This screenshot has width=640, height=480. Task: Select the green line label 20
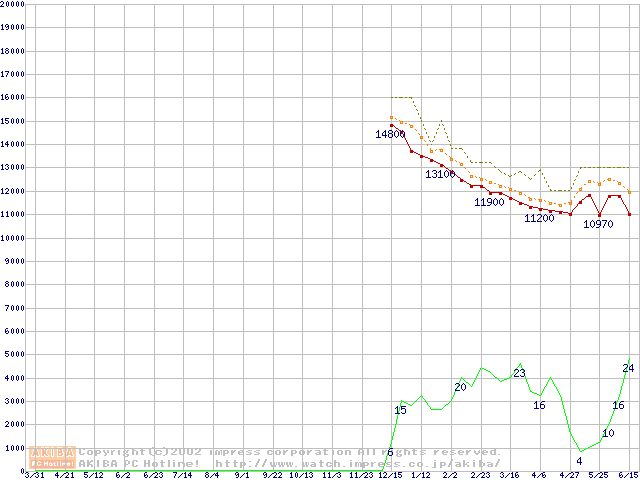[x=460, y=387]
